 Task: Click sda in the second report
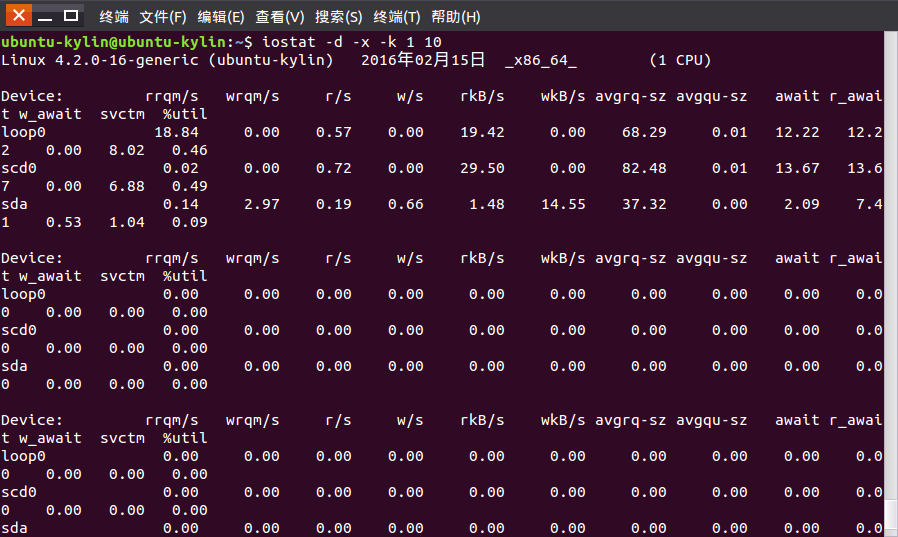[x=14, y=366]
